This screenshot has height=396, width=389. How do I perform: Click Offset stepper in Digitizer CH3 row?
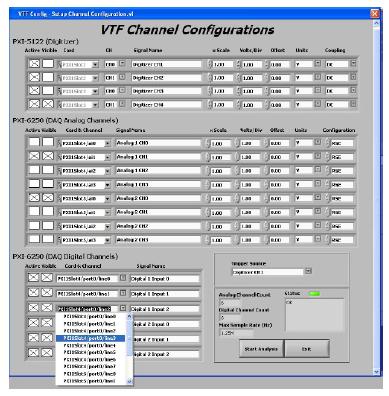point(267,91)
